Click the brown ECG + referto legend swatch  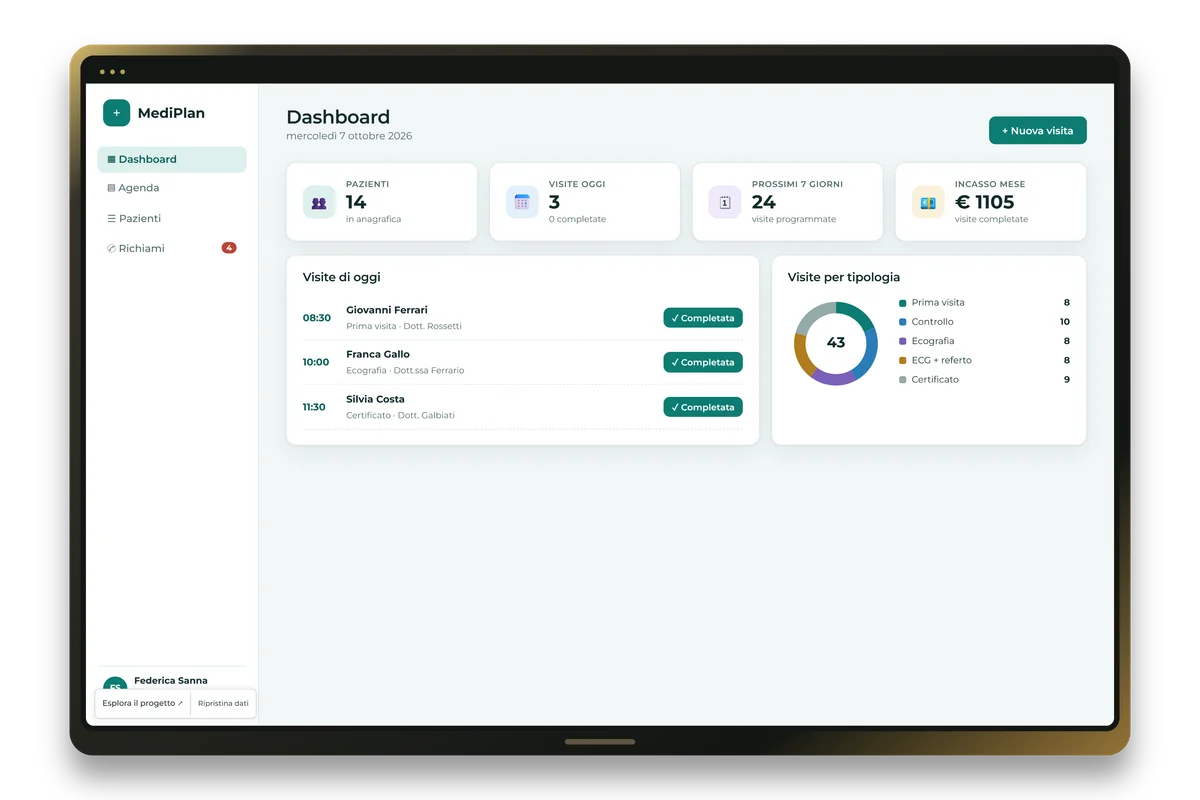pyautogui.click(x=903, y=360)
